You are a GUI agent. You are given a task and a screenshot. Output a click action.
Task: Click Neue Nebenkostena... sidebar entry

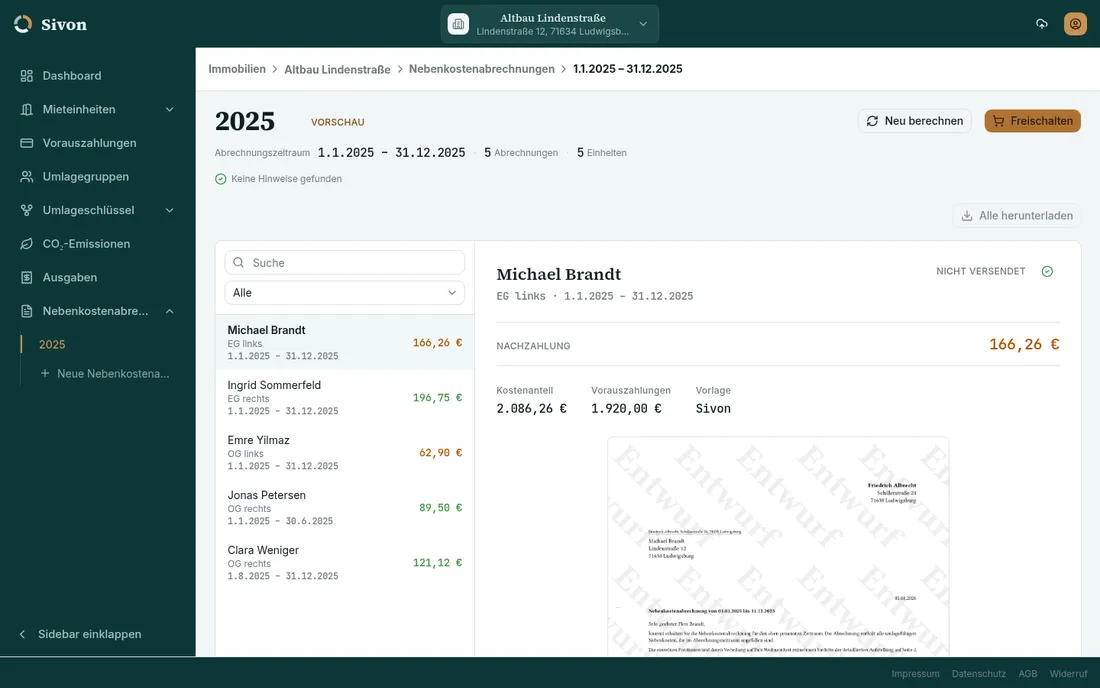104,373
